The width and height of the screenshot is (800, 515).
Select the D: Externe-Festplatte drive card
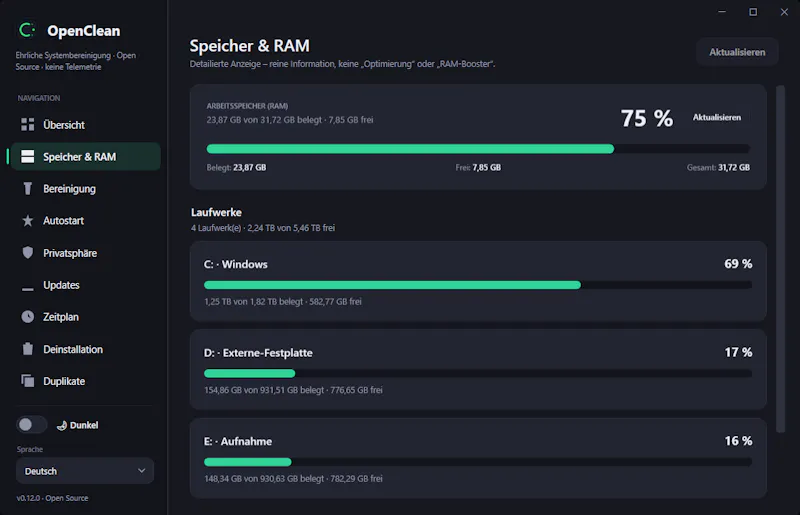478,370
